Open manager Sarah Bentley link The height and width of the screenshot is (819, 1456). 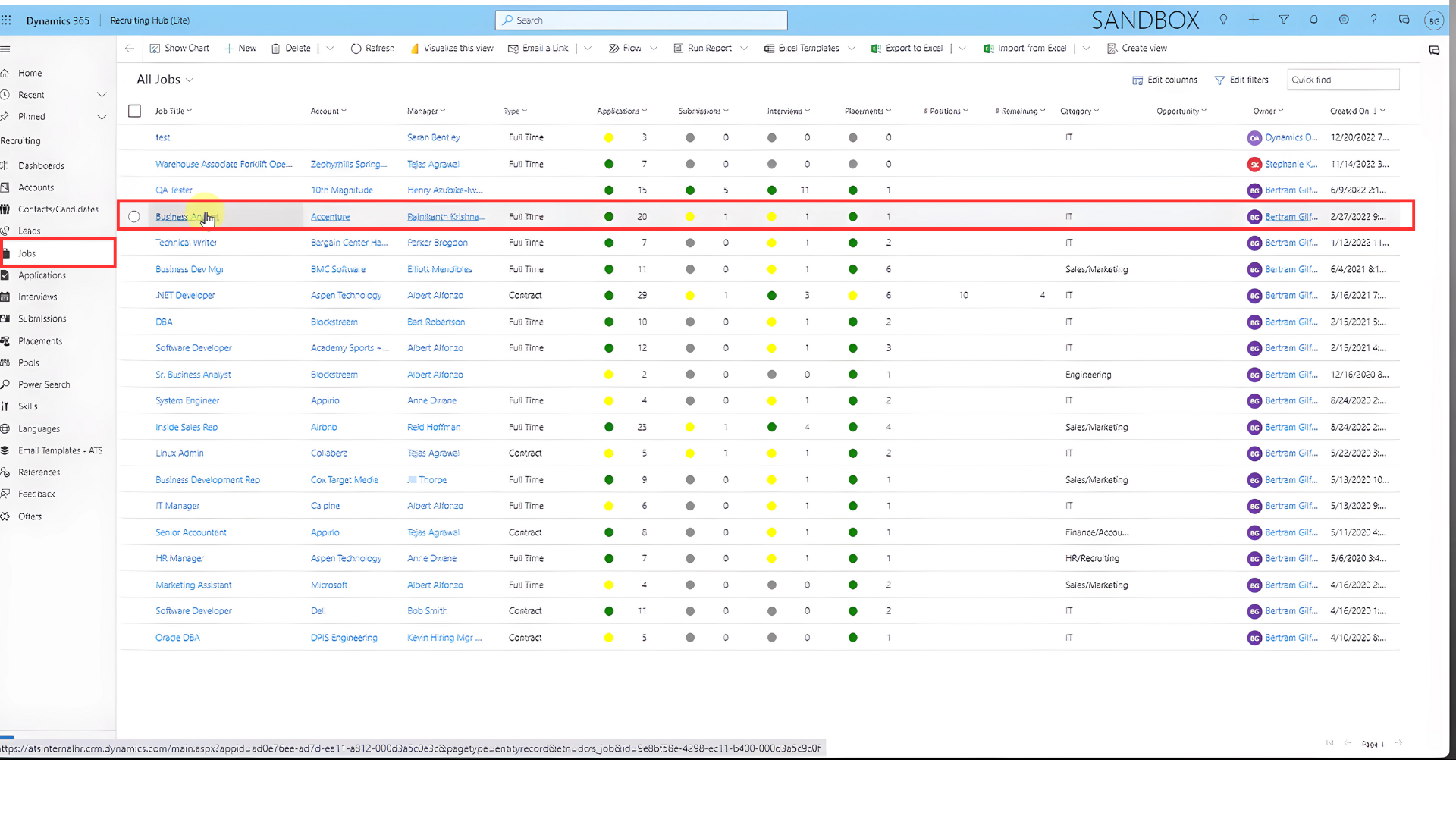click(433, 138)
